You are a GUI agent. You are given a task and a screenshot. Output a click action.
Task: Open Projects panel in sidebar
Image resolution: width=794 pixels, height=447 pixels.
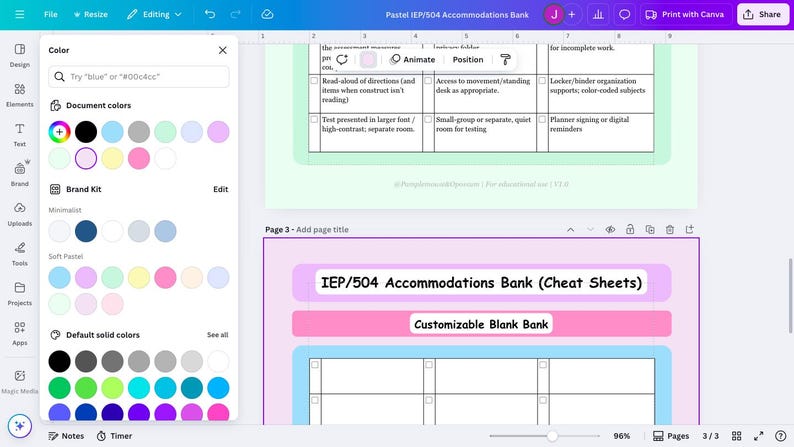point(20,294)
